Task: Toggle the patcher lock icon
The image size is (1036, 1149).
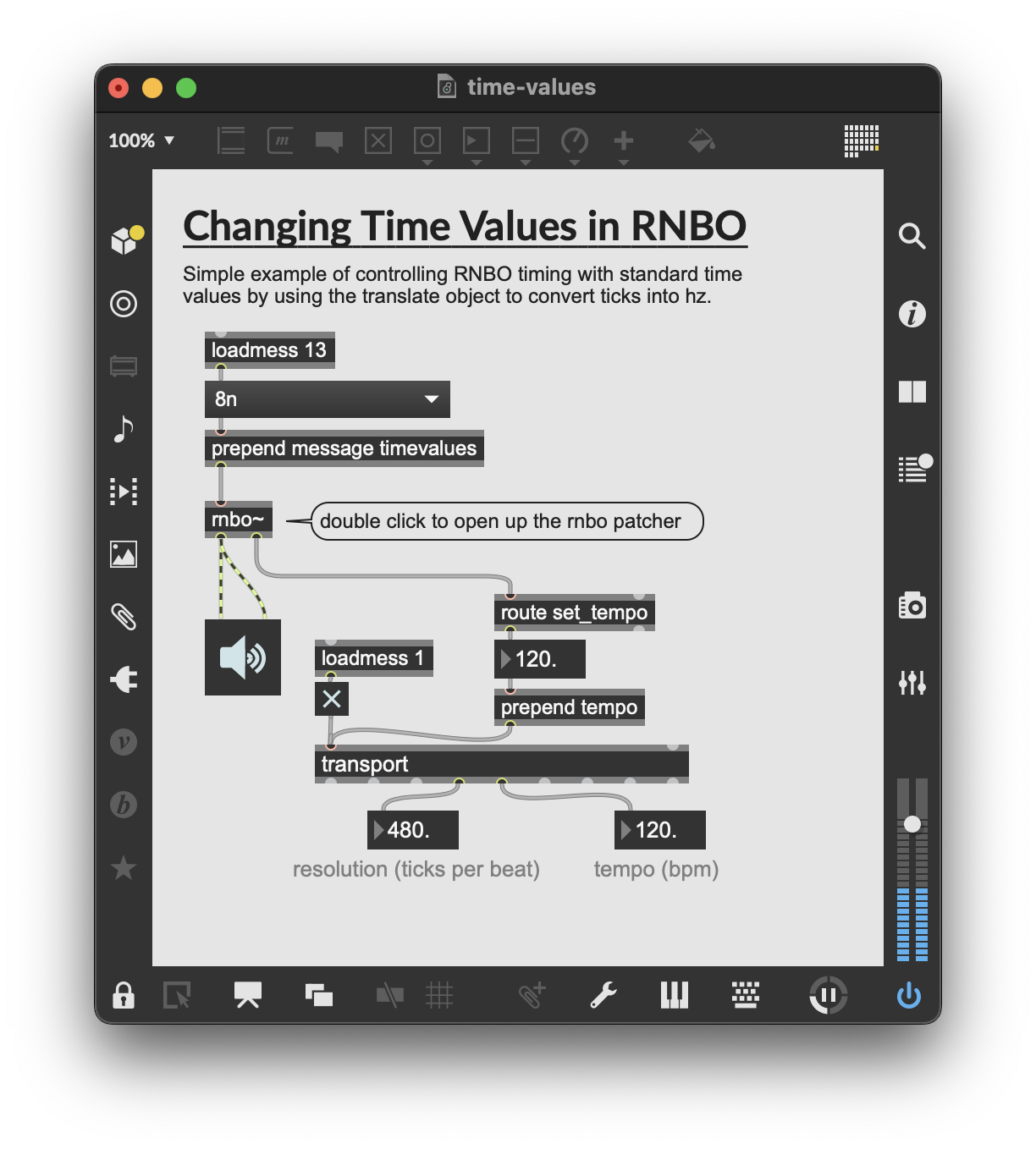Action: 124,995
